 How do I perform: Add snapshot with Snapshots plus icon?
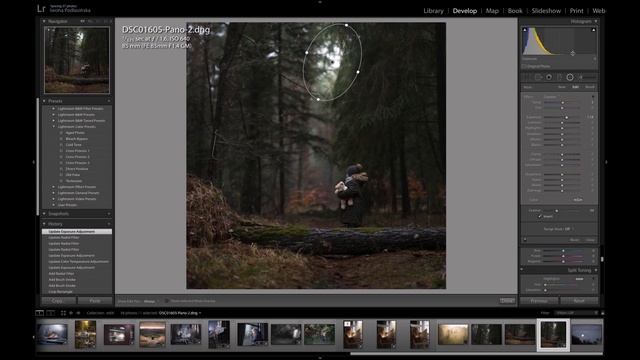[109, 213]
